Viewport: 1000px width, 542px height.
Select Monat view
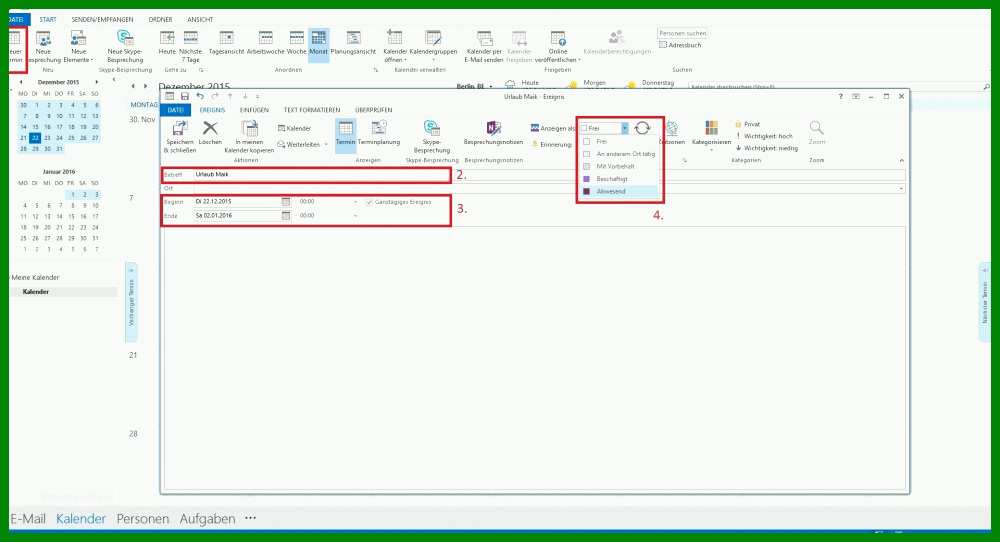pos(318,45)
